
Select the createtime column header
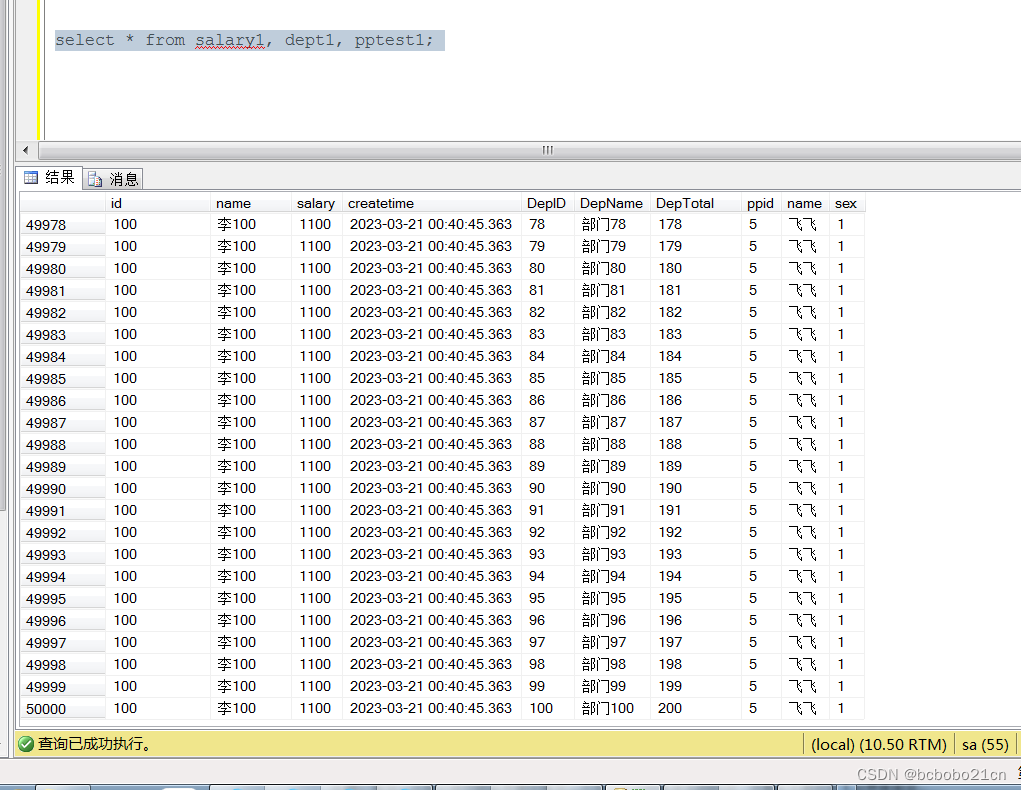pyautogui.click(x=432, y=203)
